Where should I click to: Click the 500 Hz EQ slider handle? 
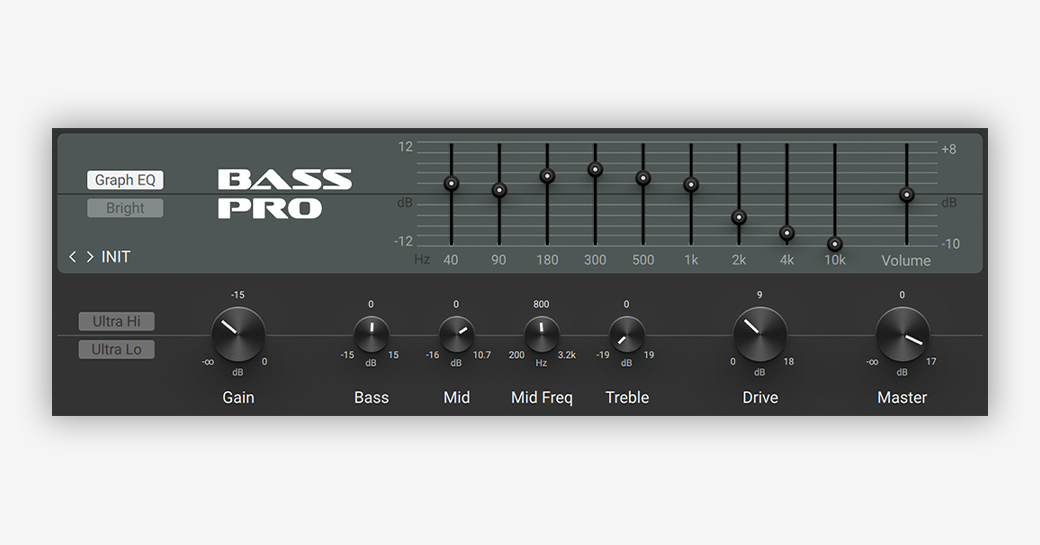[643, 178]
